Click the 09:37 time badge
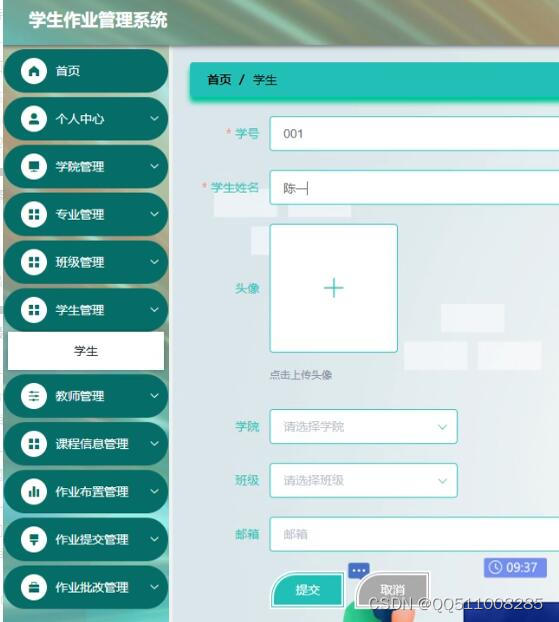Image resolution: width=559 pixels, height=622 pixels. (x=515, y=568)
